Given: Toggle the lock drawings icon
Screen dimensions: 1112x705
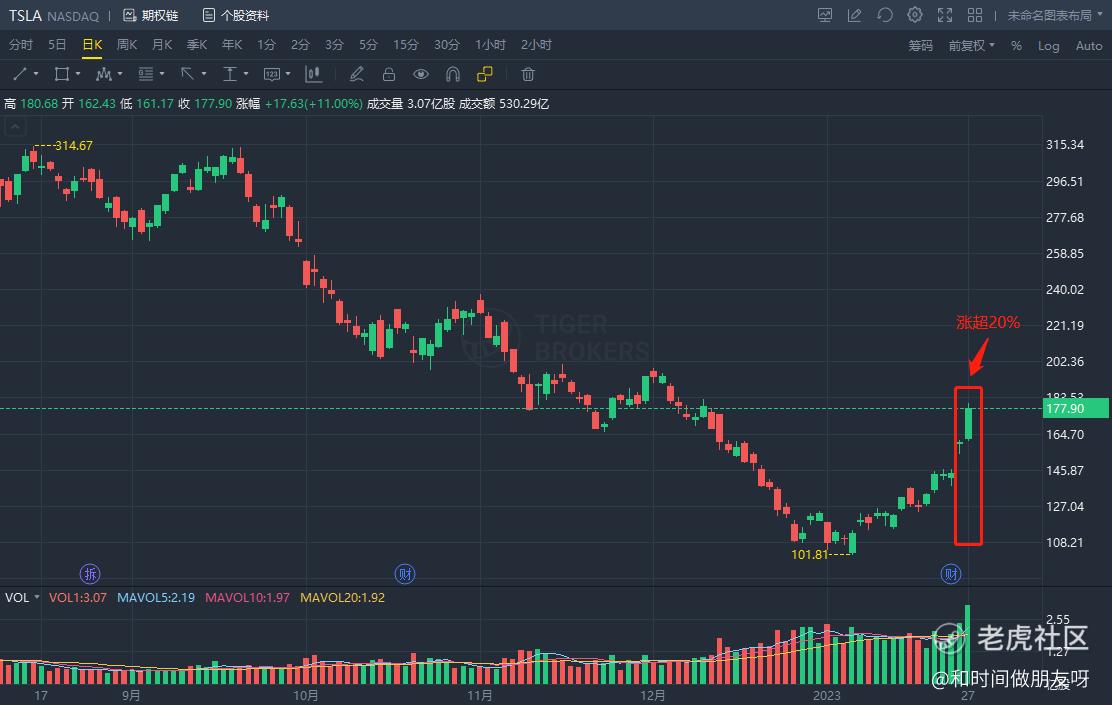Looking at the screenshot, I should 389,74.
